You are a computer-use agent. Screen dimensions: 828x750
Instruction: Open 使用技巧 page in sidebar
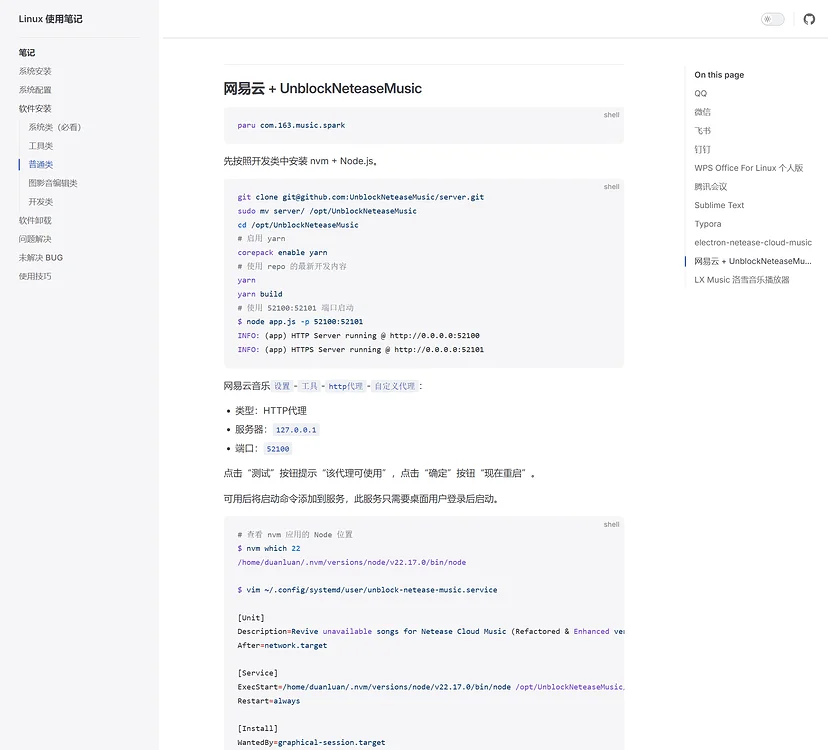point(35,276)
